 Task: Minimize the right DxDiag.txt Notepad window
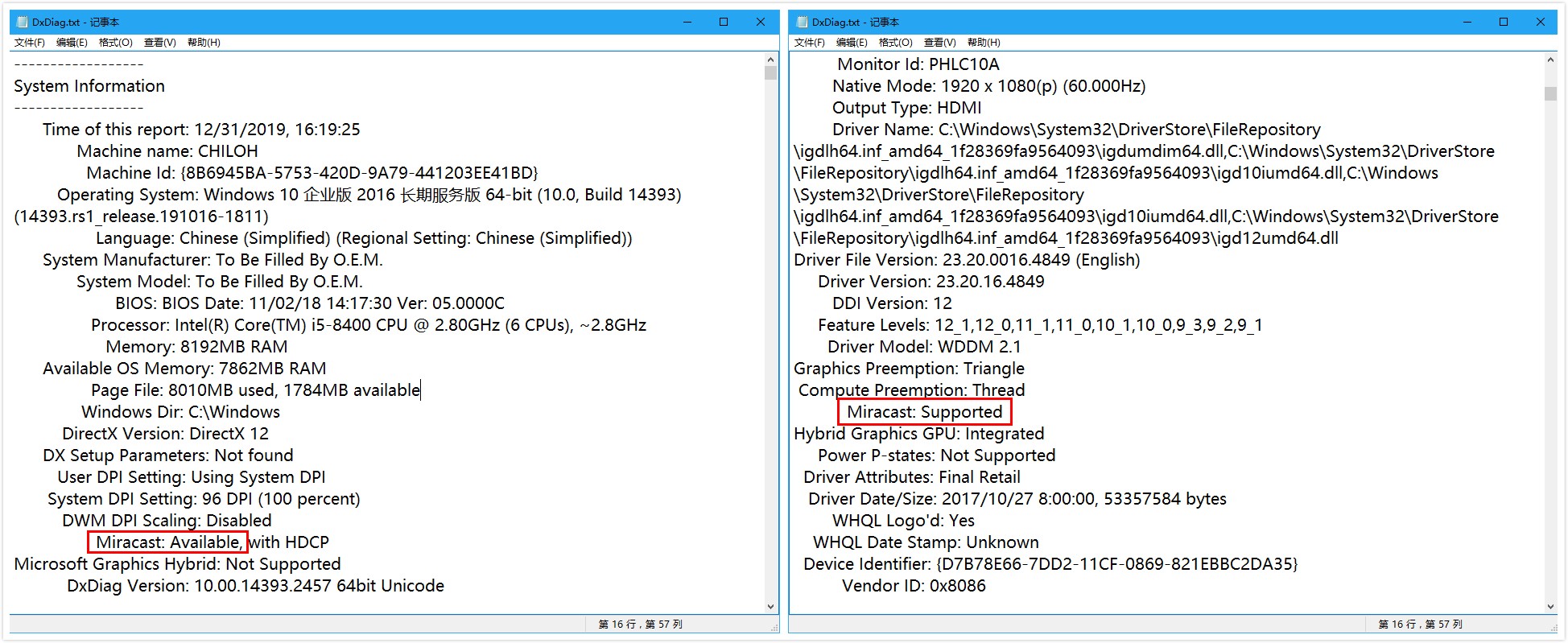point(1467,23)
